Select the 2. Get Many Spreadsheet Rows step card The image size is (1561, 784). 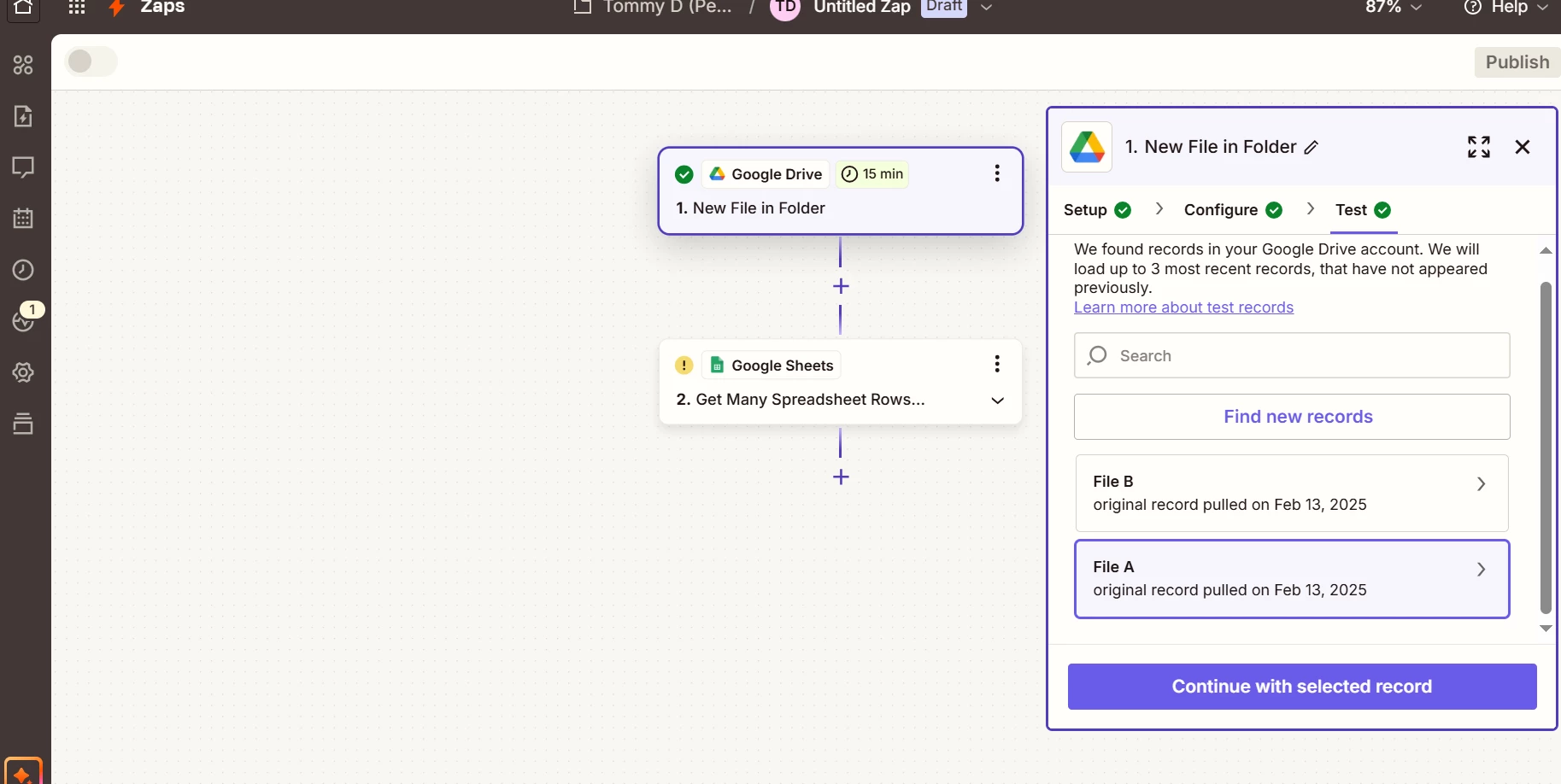[841, 382]
